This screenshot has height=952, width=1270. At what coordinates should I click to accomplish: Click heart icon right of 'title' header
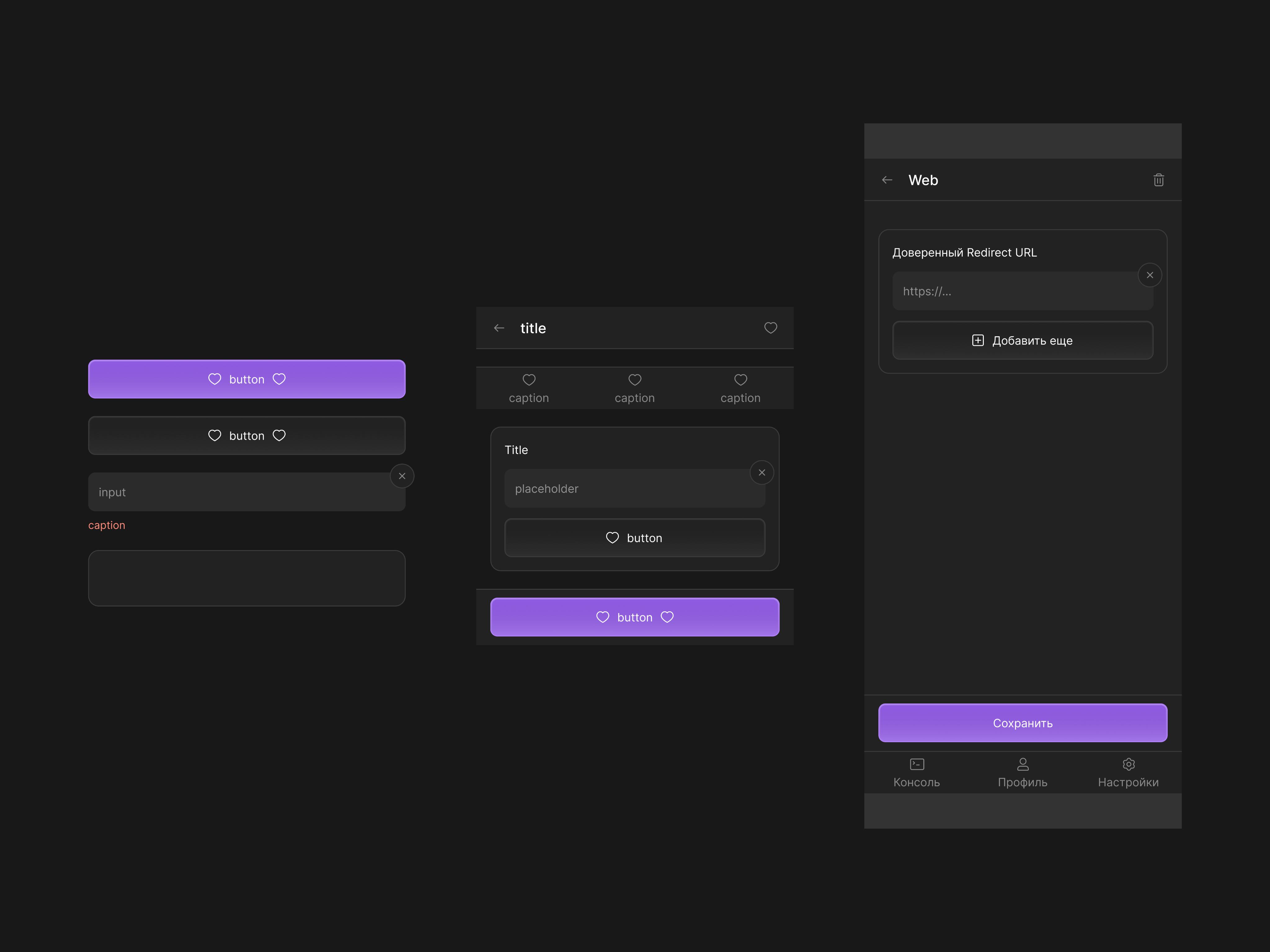[x=770, y=328]
